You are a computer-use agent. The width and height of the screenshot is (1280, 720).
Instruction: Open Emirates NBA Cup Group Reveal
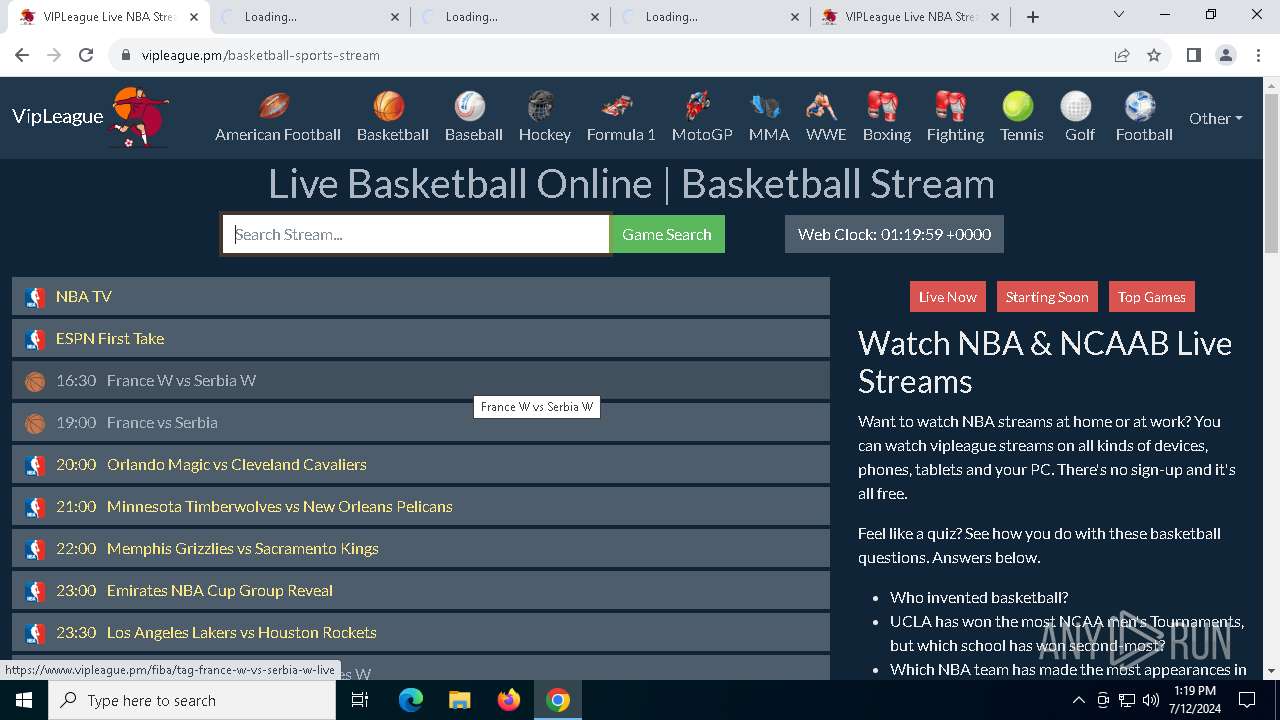[421, 591]
